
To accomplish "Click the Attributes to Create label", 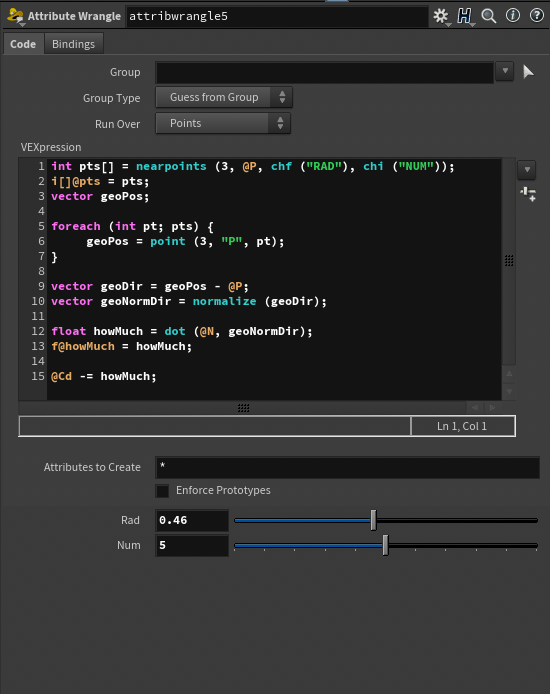I will (x=92, y=467).
